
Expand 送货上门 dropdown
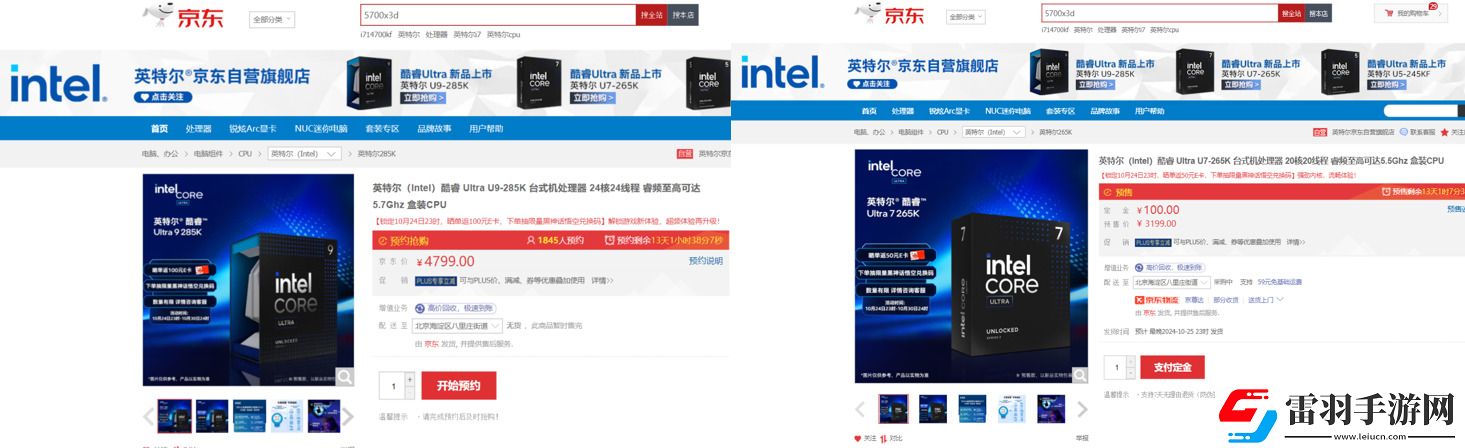click(x=1264, y=299)
